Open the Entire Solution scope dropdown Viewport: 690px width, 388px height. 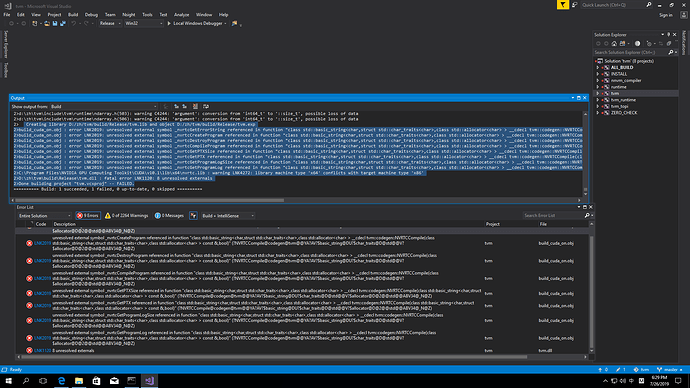click(44, 216)
